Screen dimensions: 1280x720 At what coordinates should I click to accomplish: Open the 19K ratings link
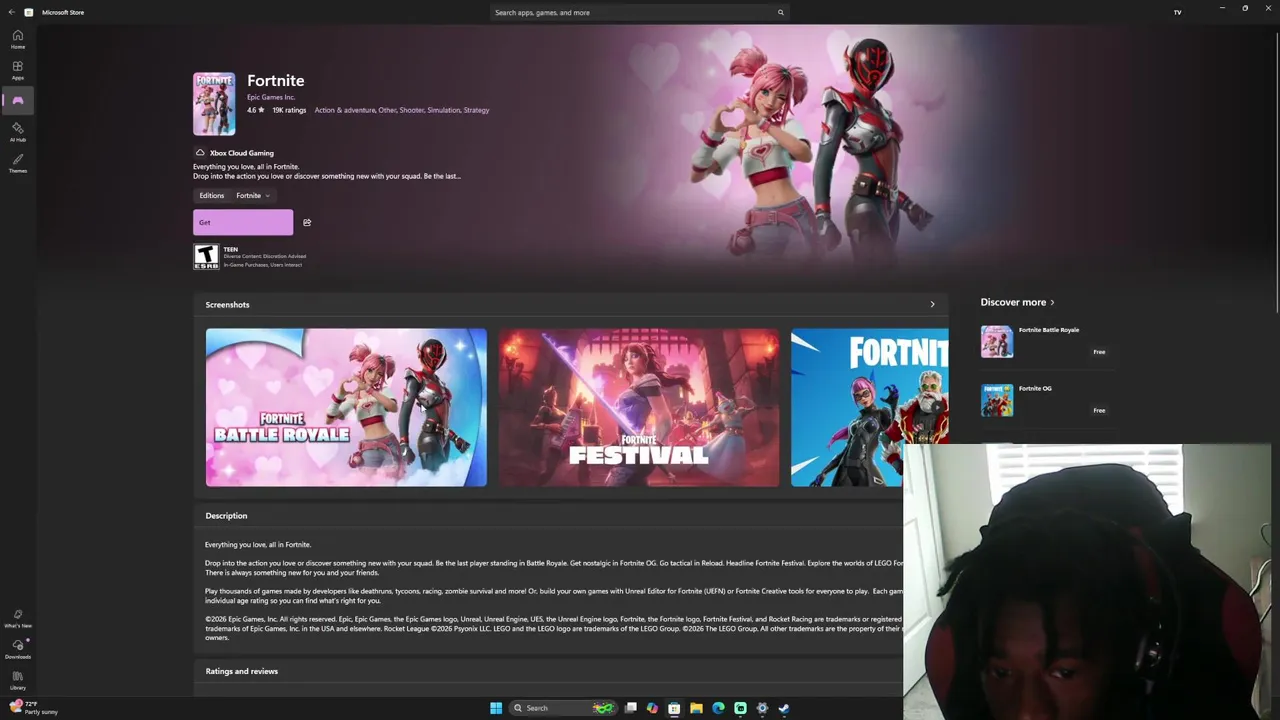pyautogui.click(x=289, y=110)
